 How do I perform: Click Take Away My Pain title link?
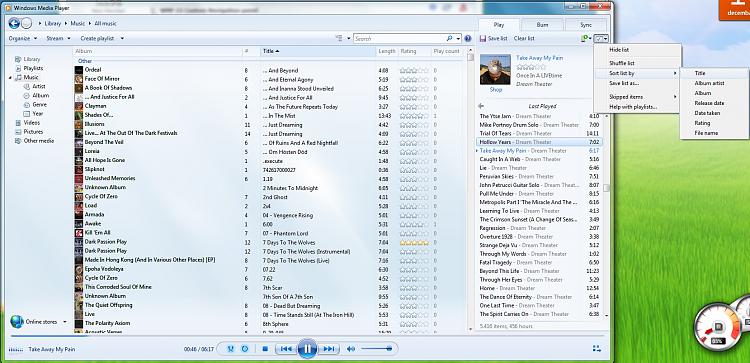click(540, 58)
